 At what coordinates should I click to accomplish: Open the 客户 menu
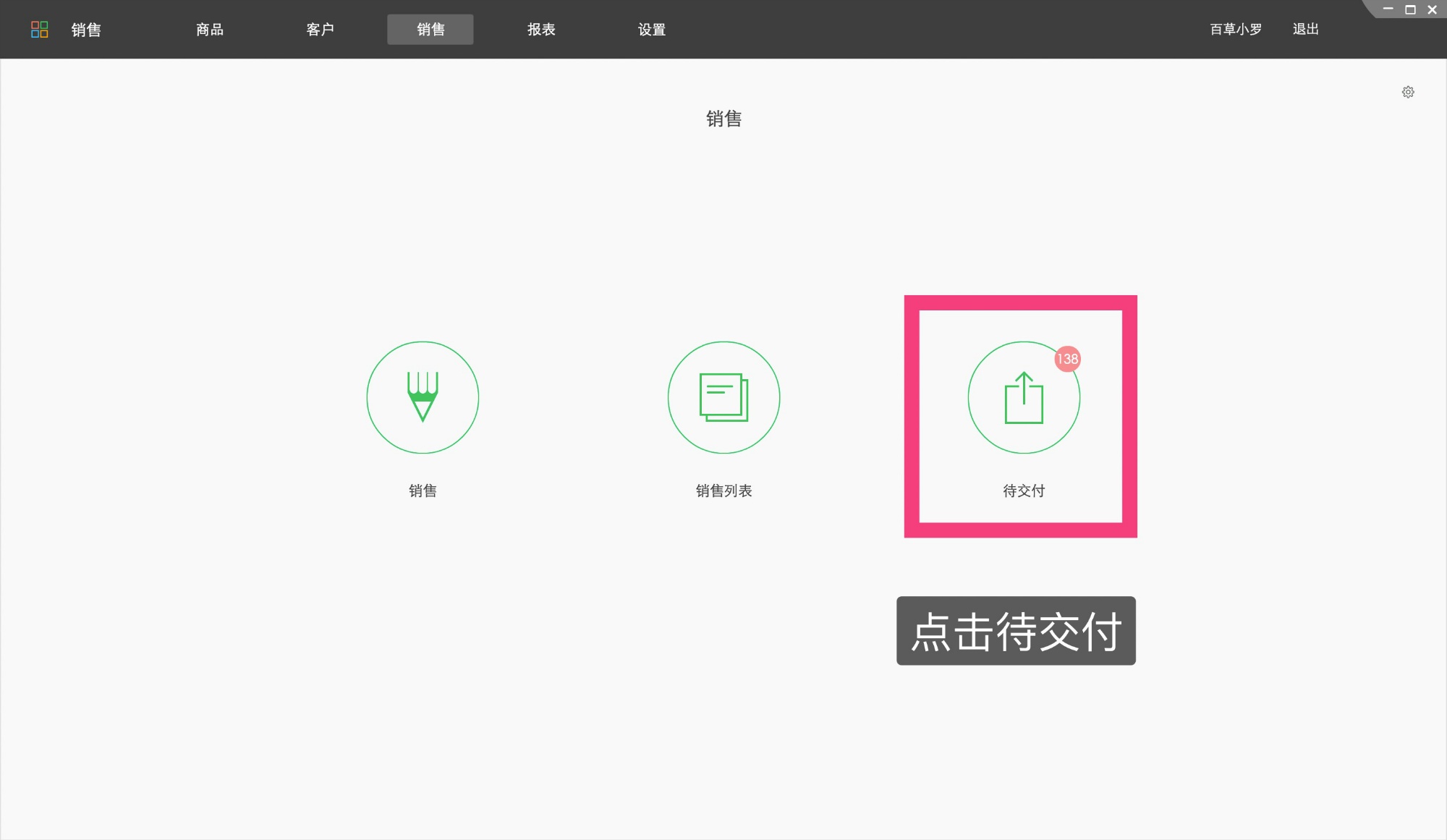click(321, 29)
